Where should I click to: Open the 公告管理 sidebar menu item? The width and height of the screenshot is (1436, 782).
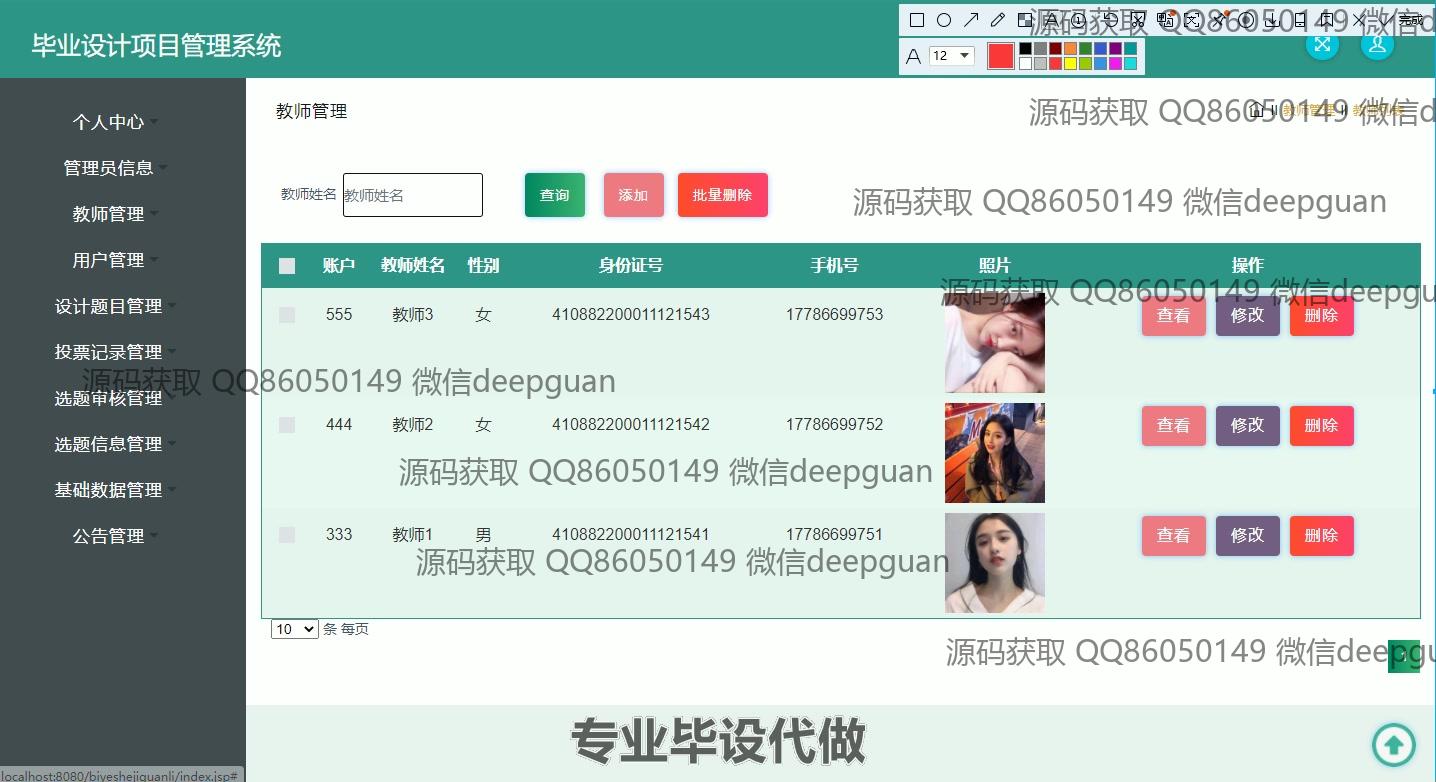click(109, 536)
